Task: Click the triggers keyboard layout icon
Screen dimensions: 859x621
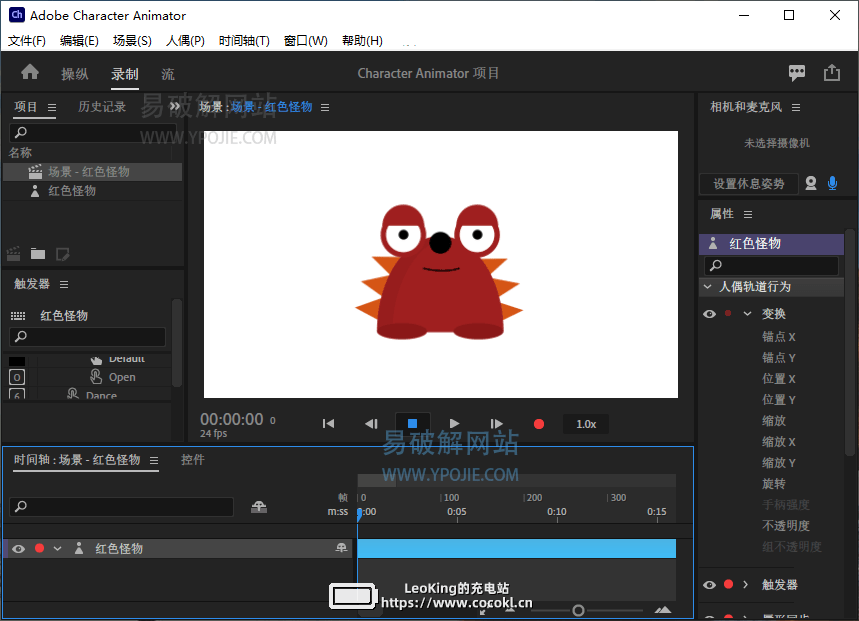Action: tap(18, 315)
